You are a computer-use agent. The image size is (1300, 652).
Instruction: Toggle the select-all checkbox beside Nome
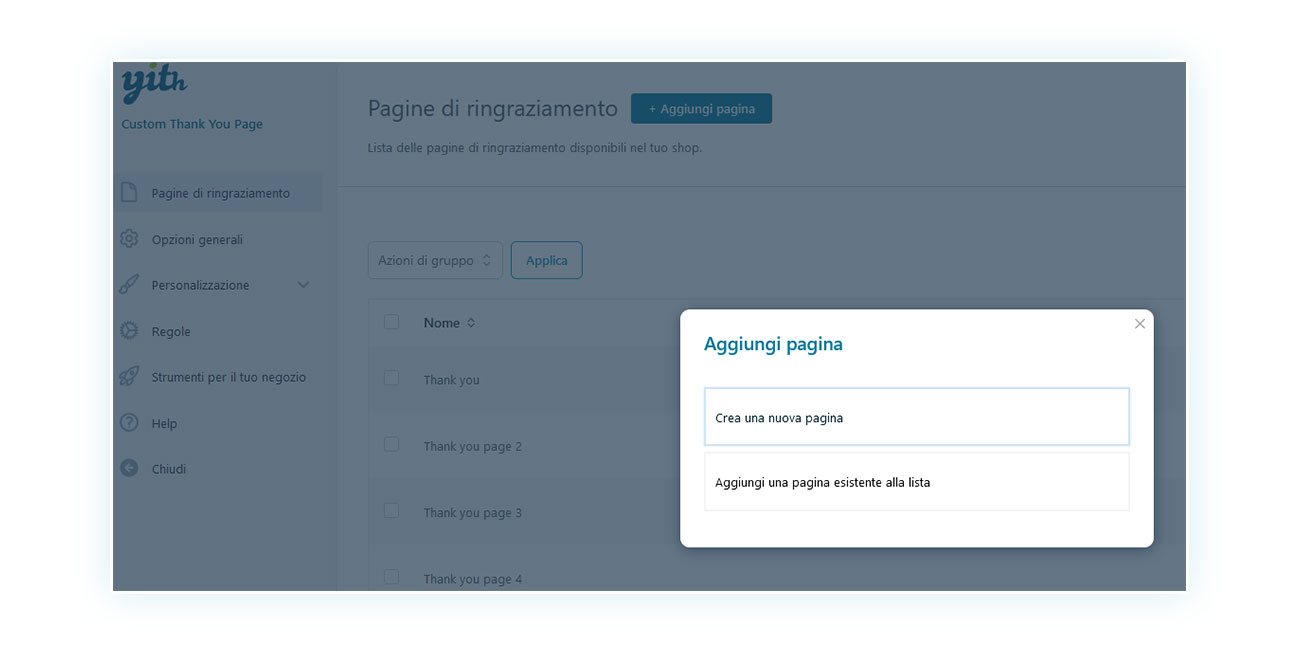pos(391,322)
